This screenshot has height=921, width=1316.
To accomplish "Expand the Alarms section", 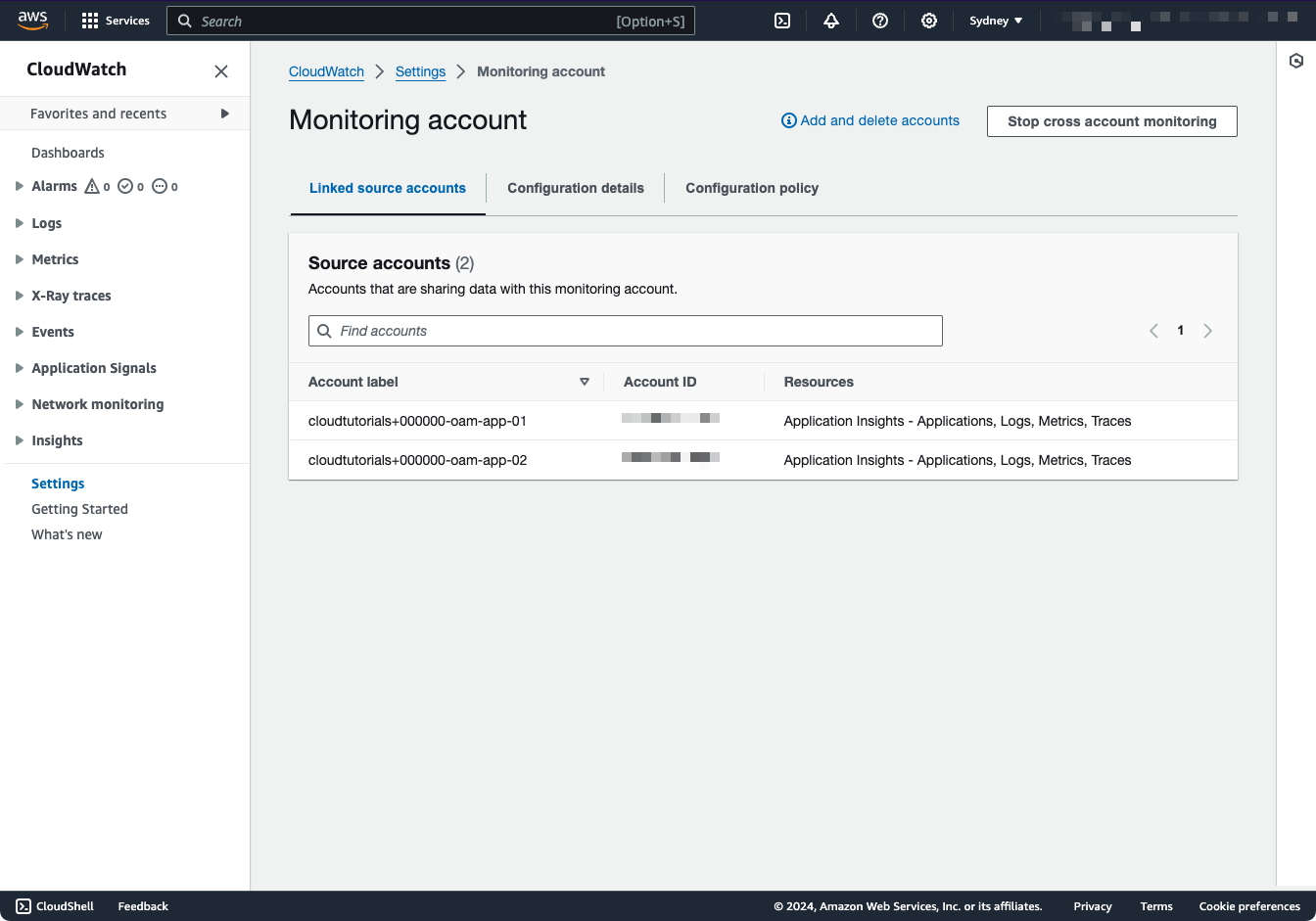I will click(20, 186).
